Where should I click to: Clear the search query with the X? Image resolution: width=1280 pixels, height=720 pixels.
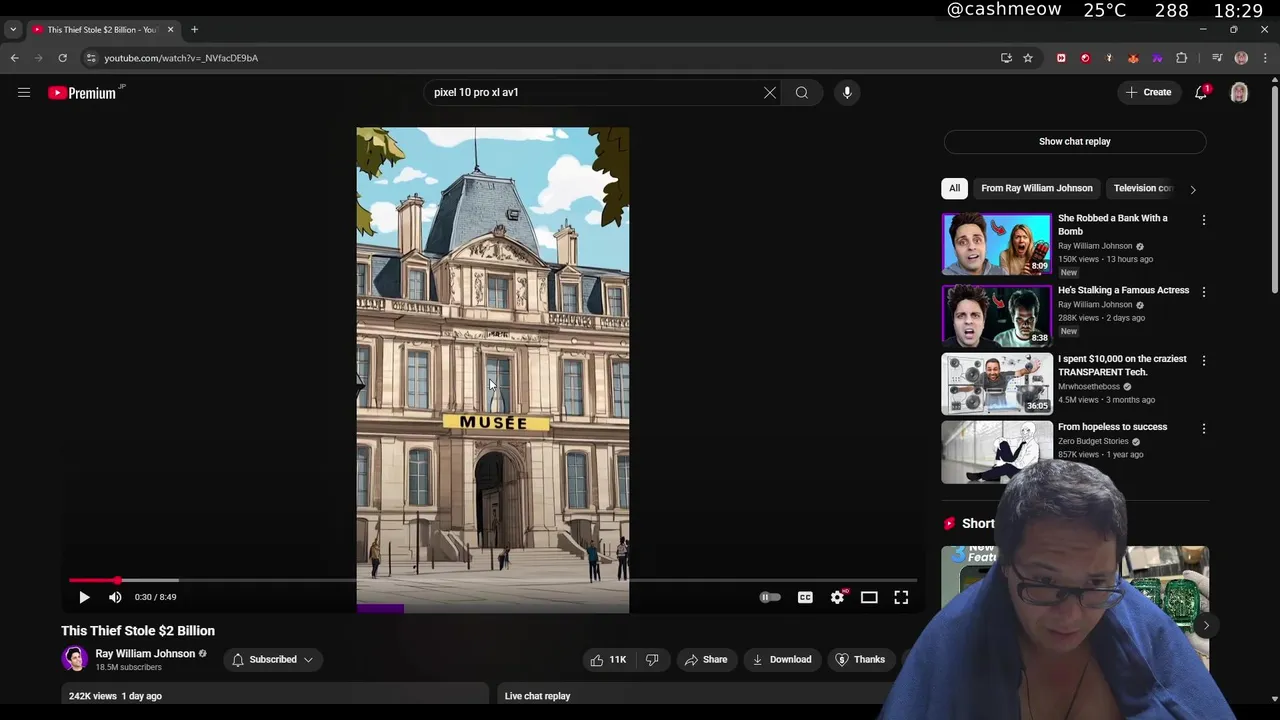pos(770,92)
